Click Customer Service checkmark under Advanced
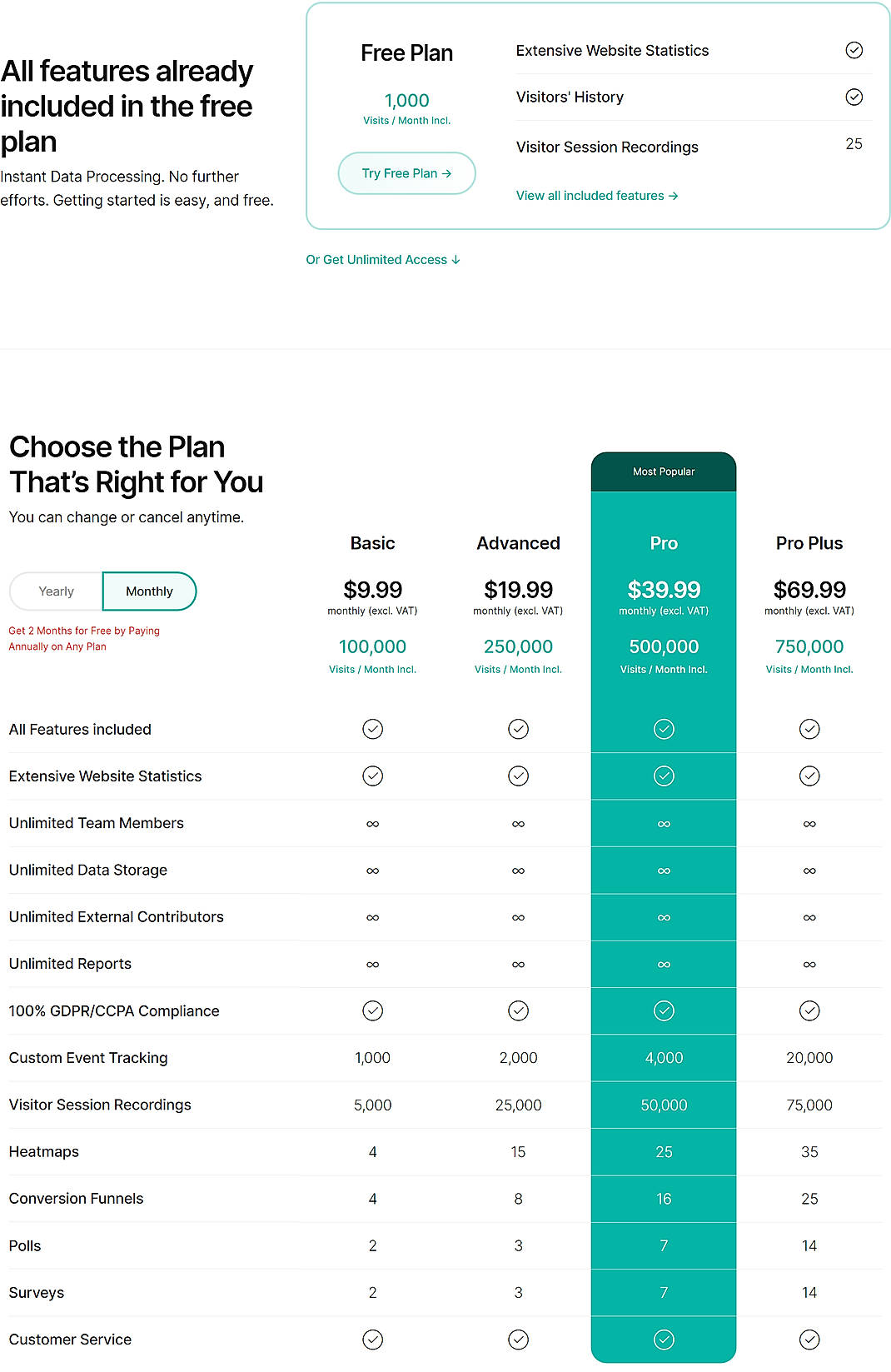The height and width of the screenshot is (1372, 891). (517, 1340)
